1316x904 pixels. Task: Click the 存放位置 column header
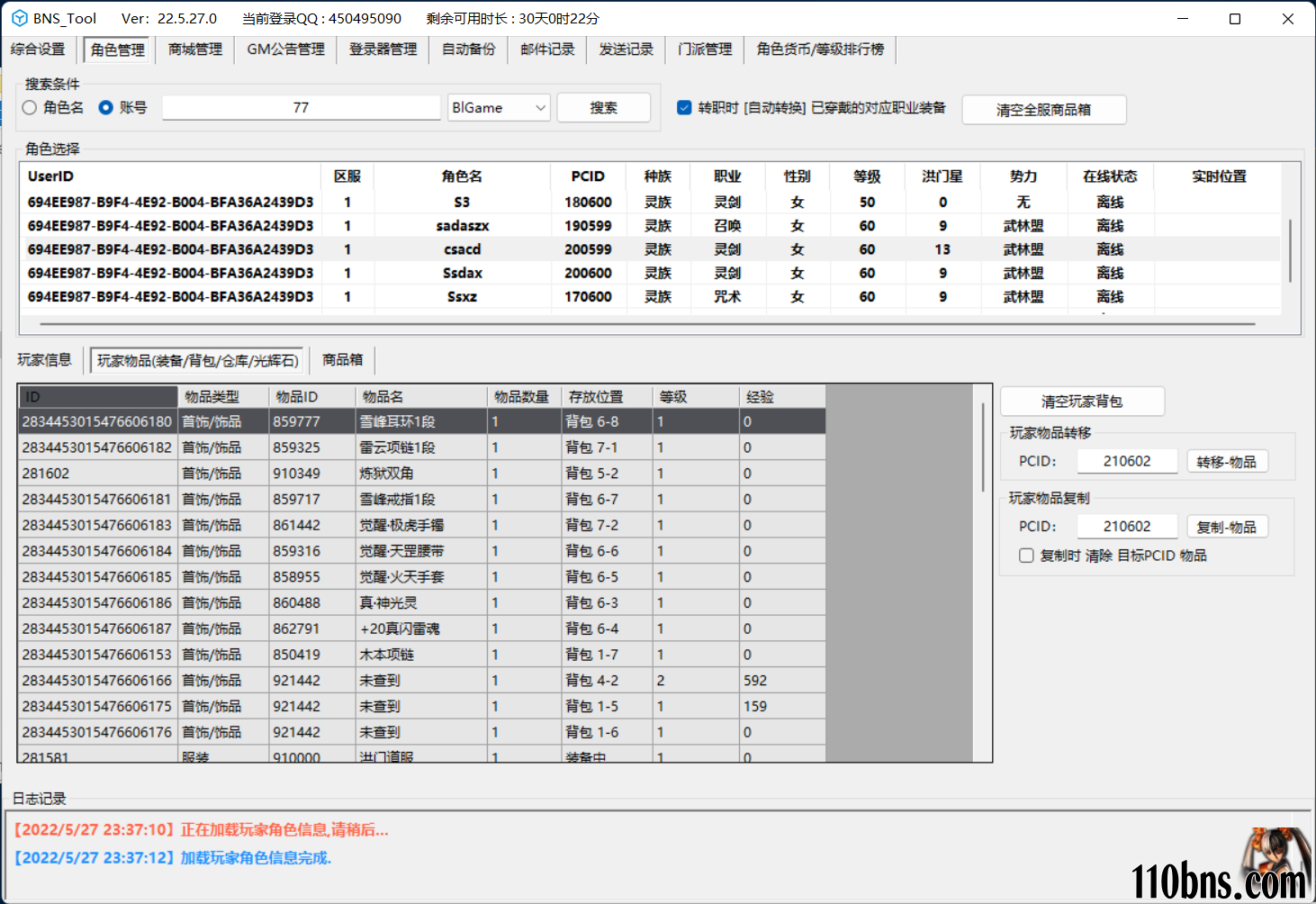(x=608, y=397)
